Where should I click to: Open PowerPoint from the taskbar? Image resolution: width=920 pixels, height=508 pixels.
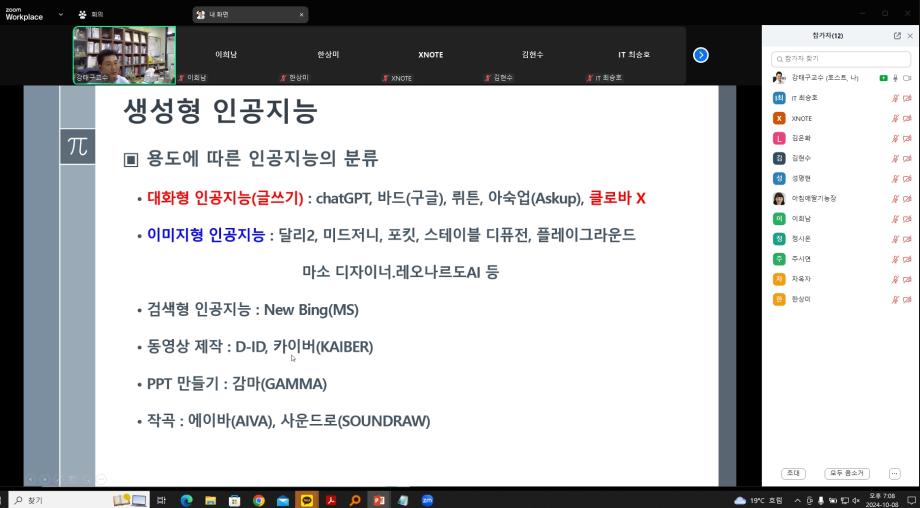[x=379, y=500]
